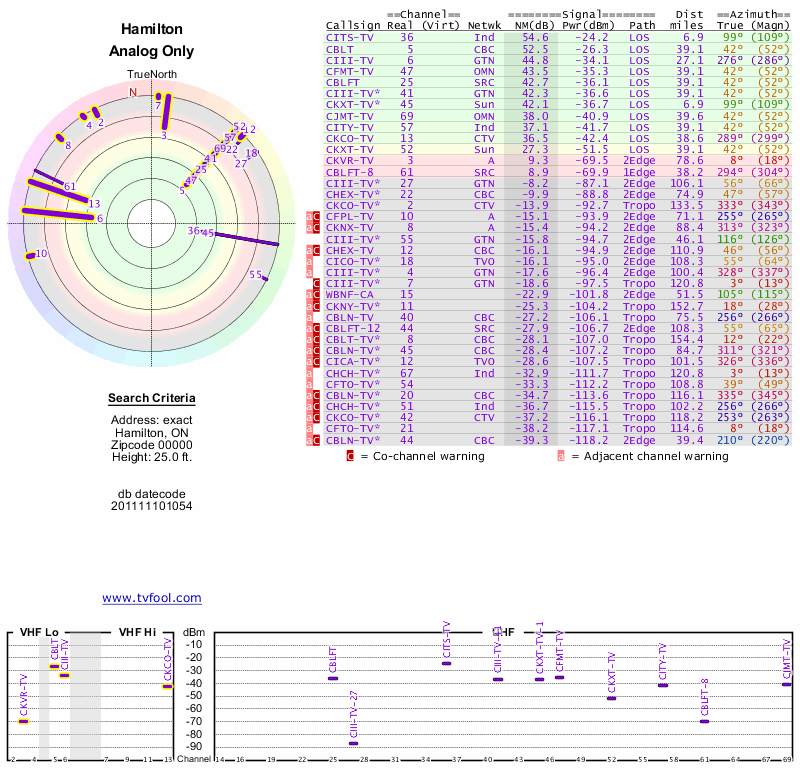
Task: Click the Callsign column header
Action: pyautogui.click(x=351, y=25)
